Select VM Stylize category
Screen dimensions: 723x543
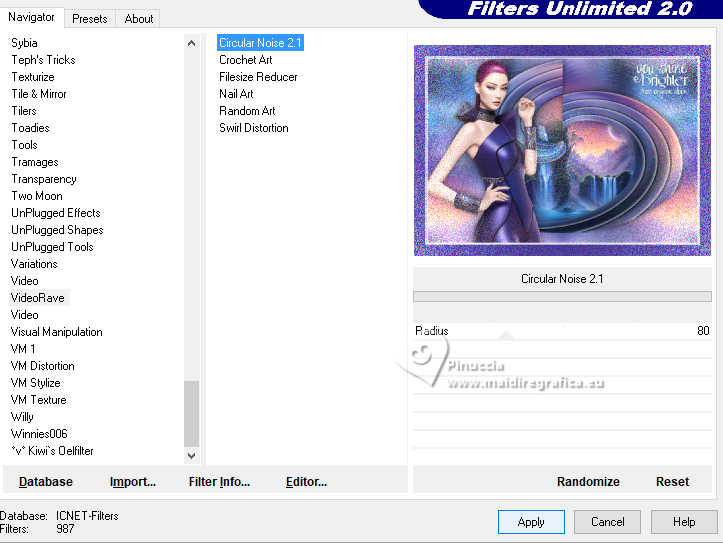[x=36, y=384]
